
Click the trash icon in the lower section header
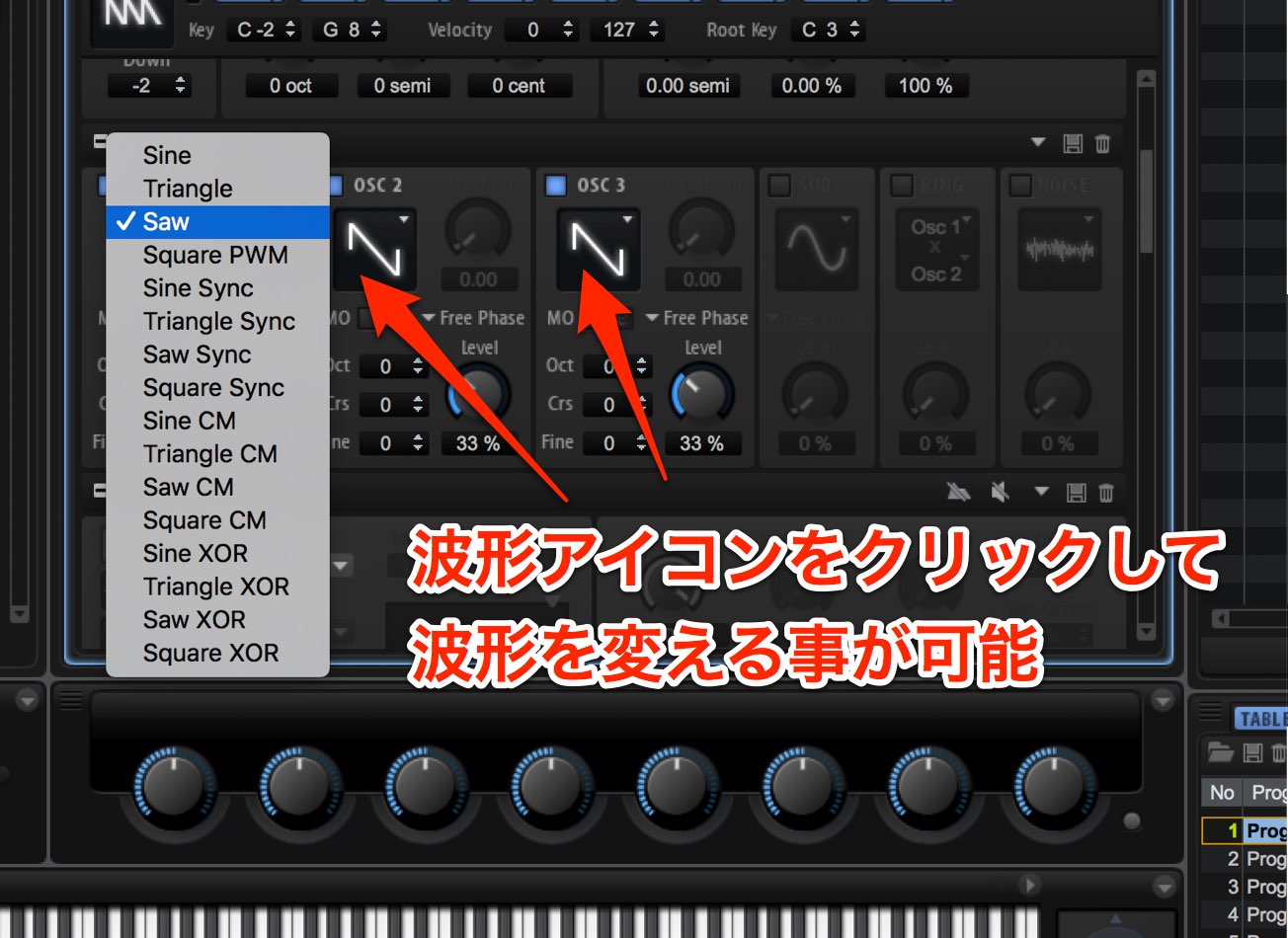[x=1106, y=492]
